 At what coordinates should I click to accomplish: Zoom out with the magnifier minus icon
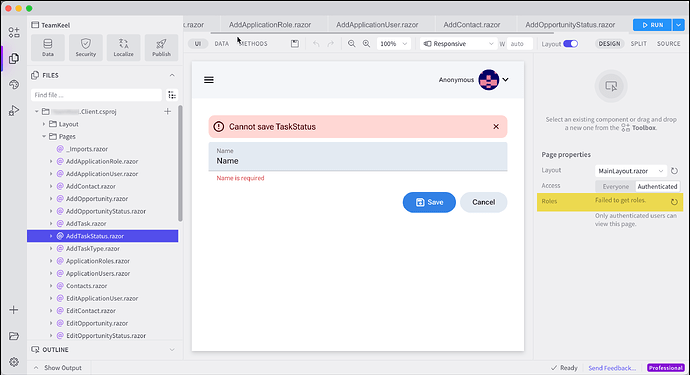351,44
